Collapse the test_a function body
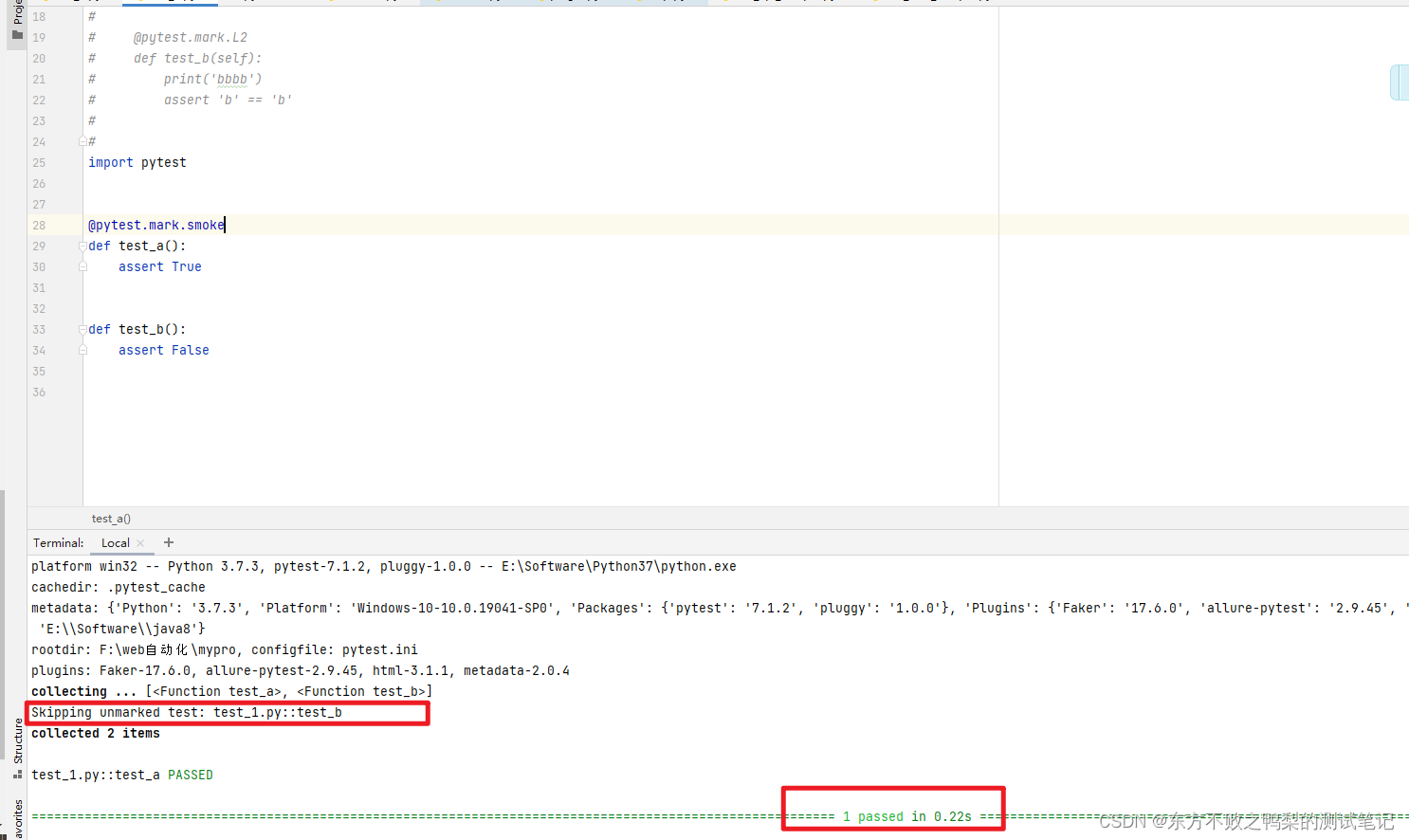The width and height of the screenshot is (1409, 840). 82,246
